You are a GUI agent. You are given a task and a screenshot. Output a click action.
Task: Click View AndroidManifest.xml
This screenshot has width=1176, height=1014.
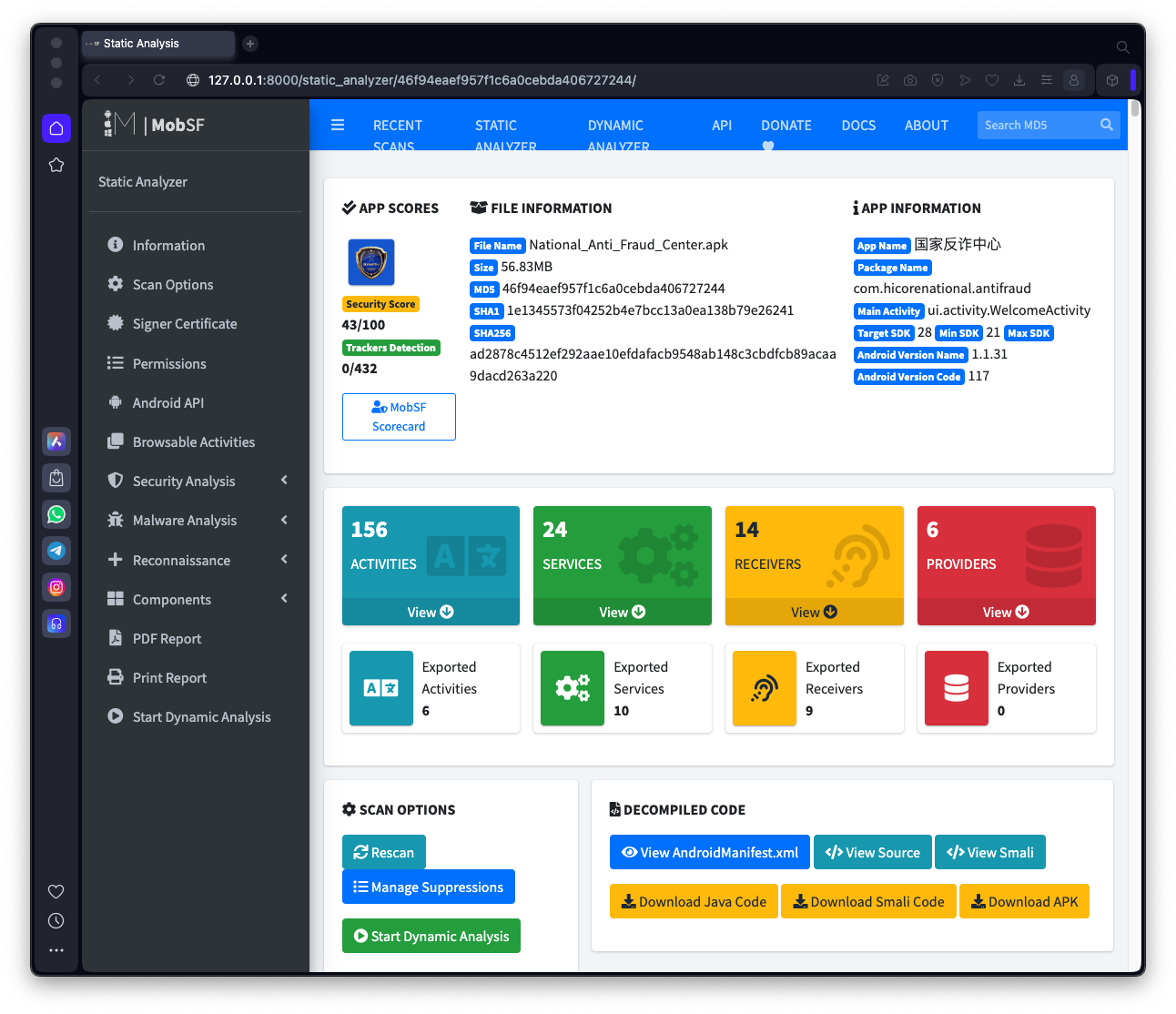pyautogui.click(x=710, y=852)
